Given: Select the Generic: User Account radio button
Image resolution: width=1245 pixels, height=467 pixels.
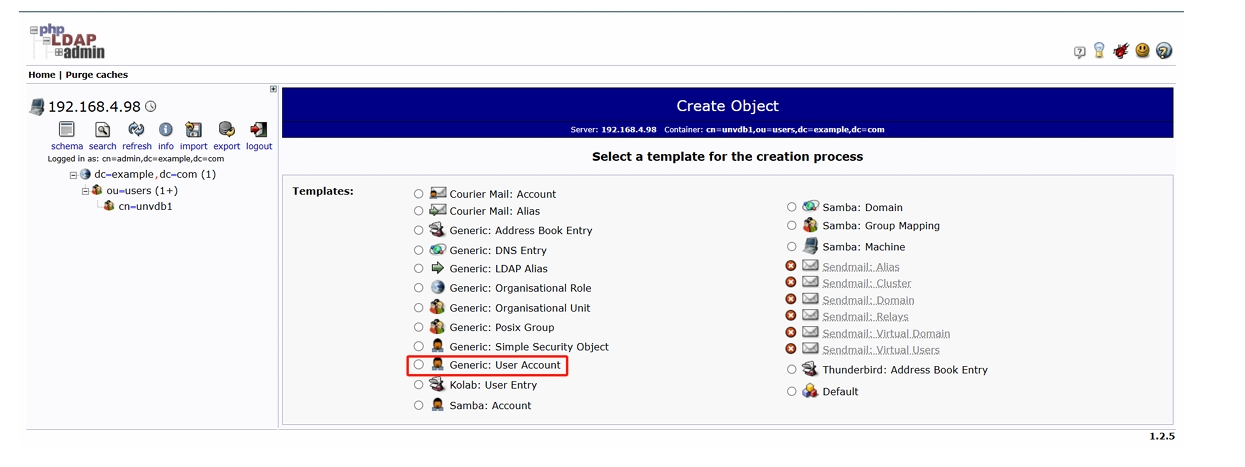Looking at the screenshot, I should click(x=419, y=366).
